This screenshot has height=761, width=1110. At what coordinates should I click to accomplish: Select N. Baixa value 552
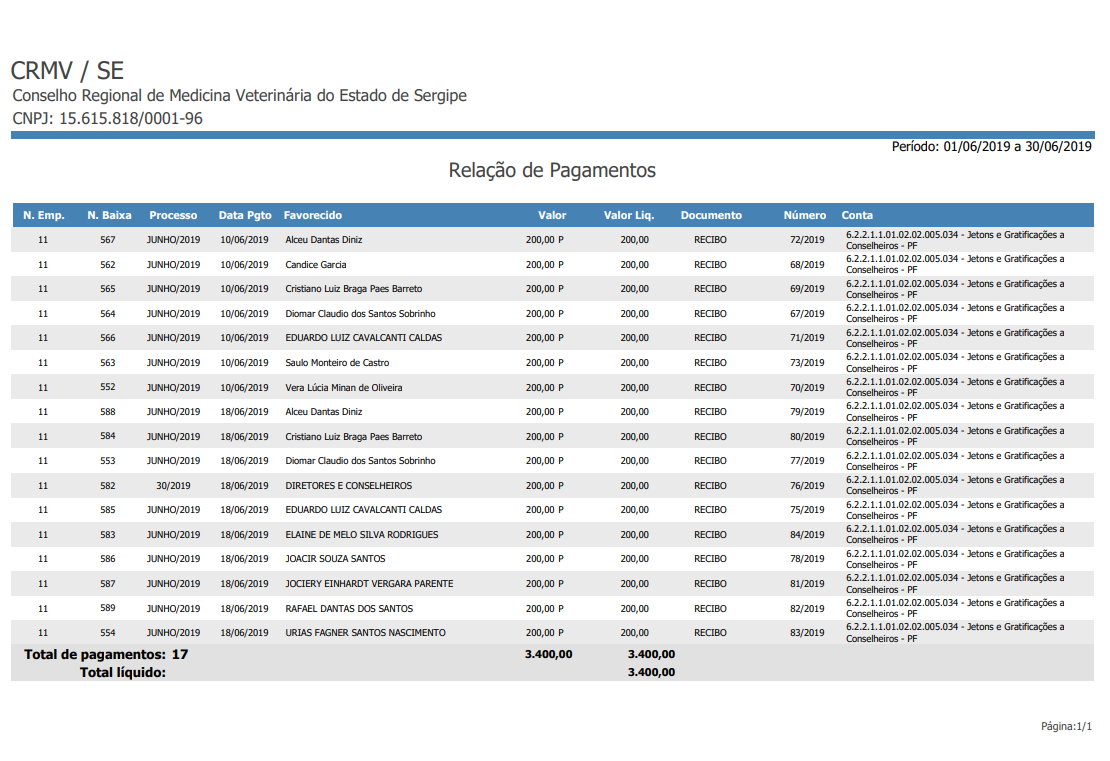click(x=108, y=387)
